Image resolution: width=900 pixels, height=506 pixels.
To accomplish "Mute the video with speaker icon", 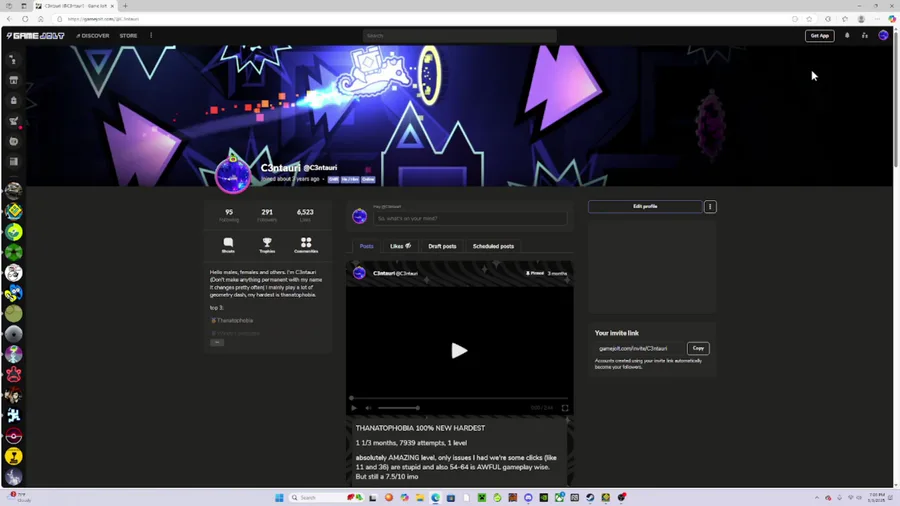I will pos(368,408).
